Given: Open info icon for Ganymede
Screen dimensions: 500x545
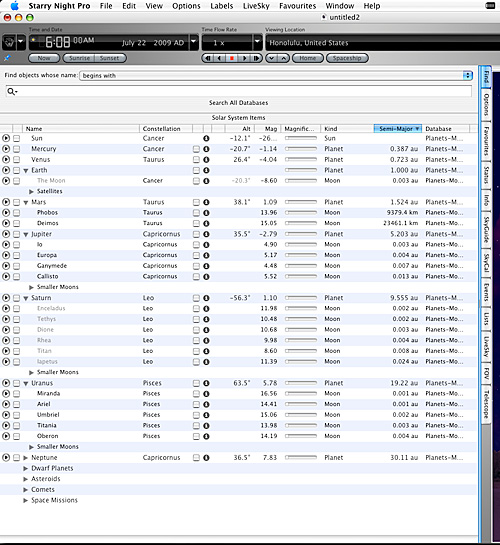Looking at the screenshot, I should [206, 266].
